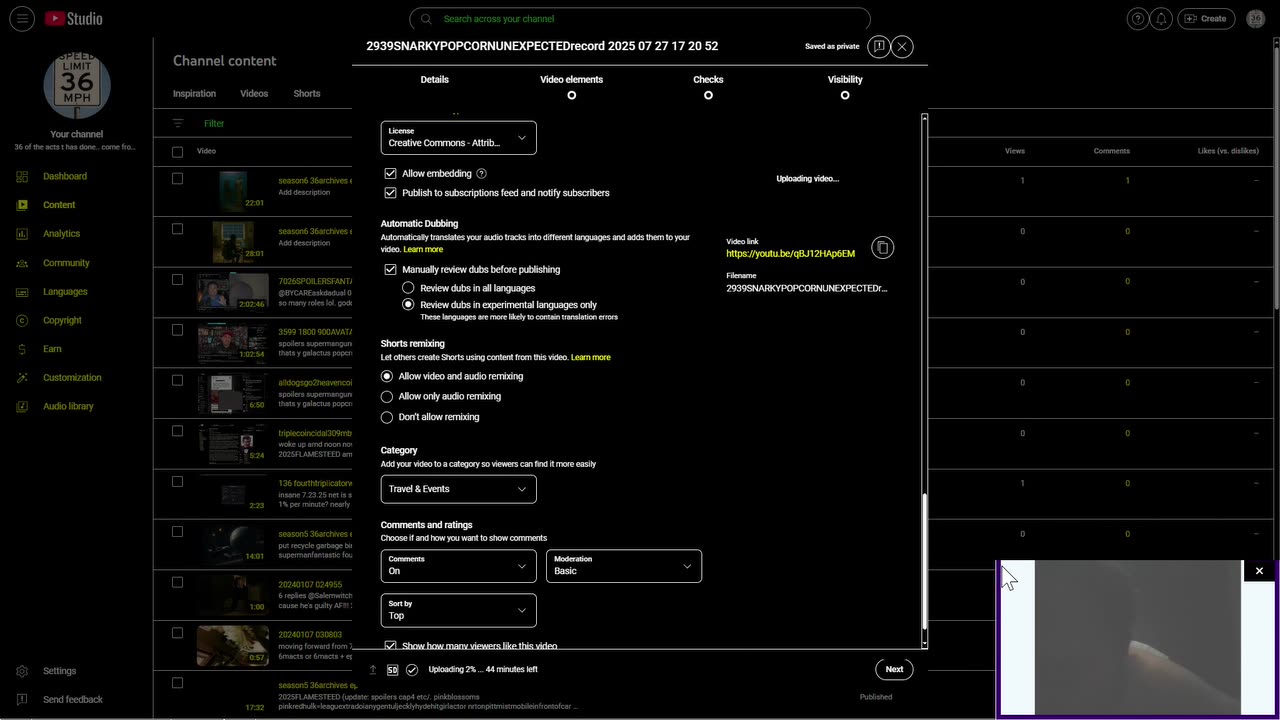The image size is (1280, 720).
Task: Open the Category Travel & Events dropdown
Action: (458, 489)
